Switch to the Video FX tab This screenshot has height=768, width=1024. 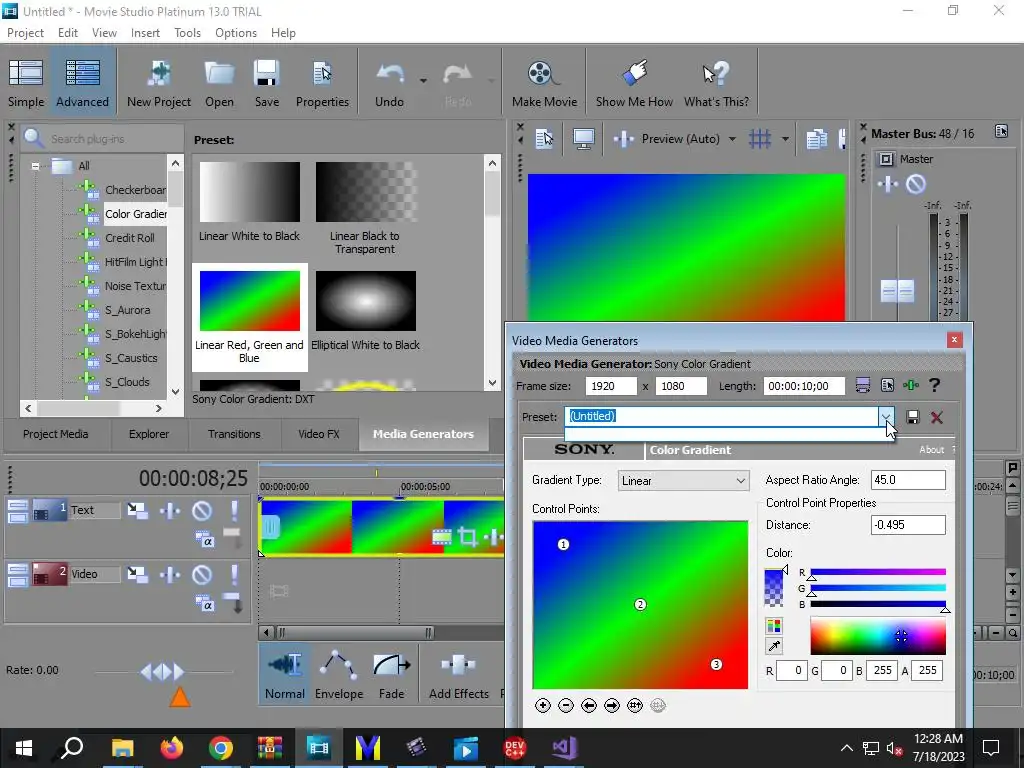319,434
